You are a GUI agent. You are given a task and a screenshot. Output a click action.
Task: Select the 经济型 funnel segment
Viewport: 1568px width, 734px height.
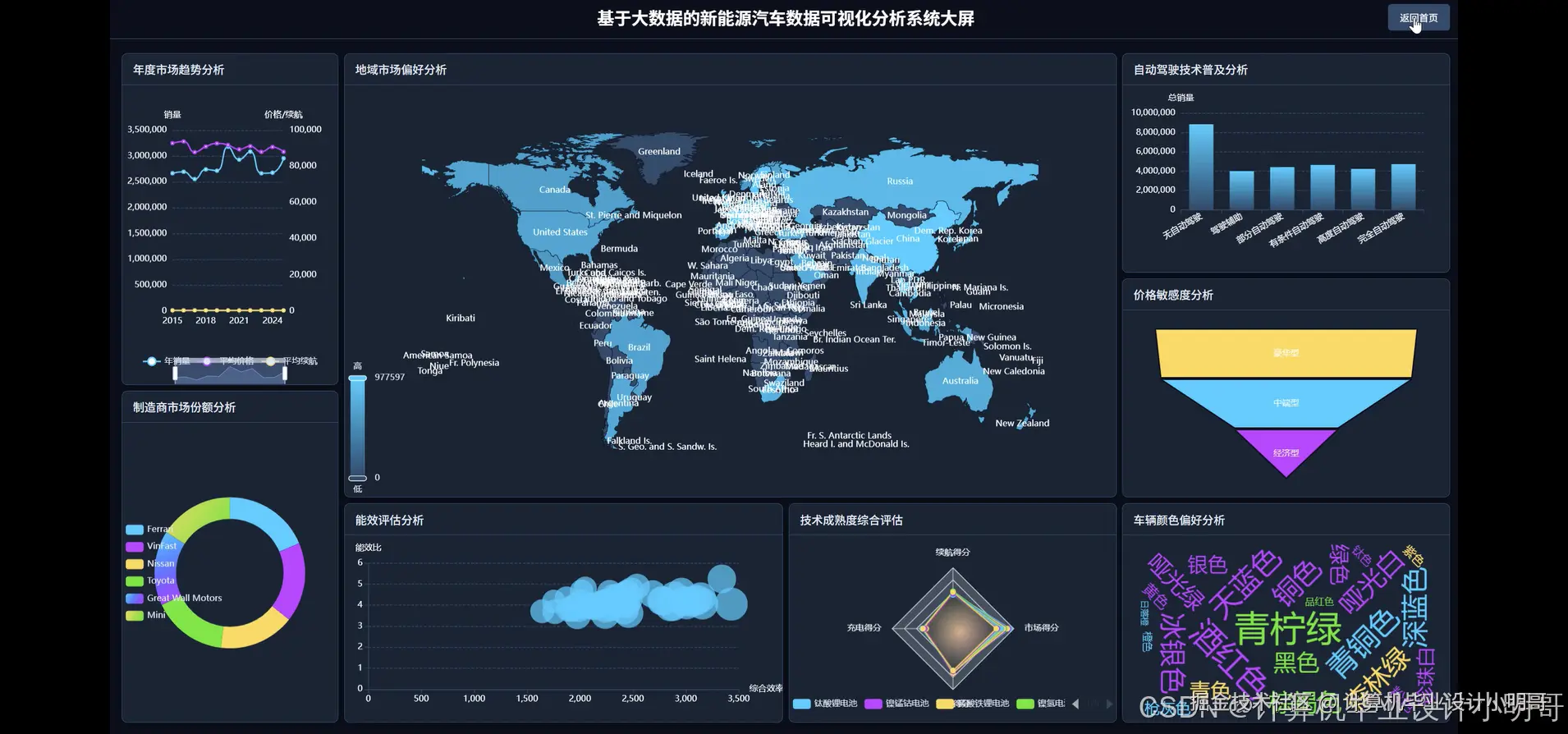(x=1286, y=452)
